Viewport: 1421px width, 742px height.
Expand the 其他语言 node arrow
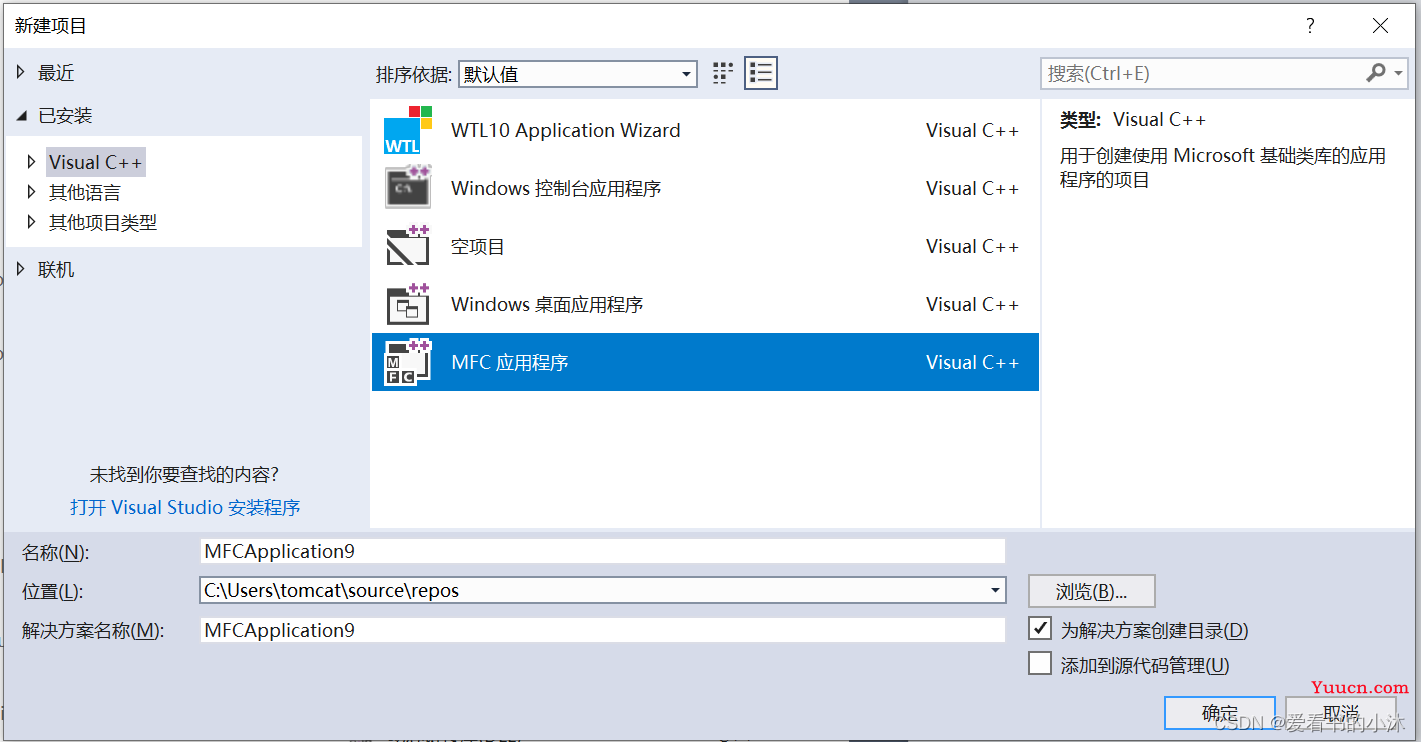[x=32, y=192]
